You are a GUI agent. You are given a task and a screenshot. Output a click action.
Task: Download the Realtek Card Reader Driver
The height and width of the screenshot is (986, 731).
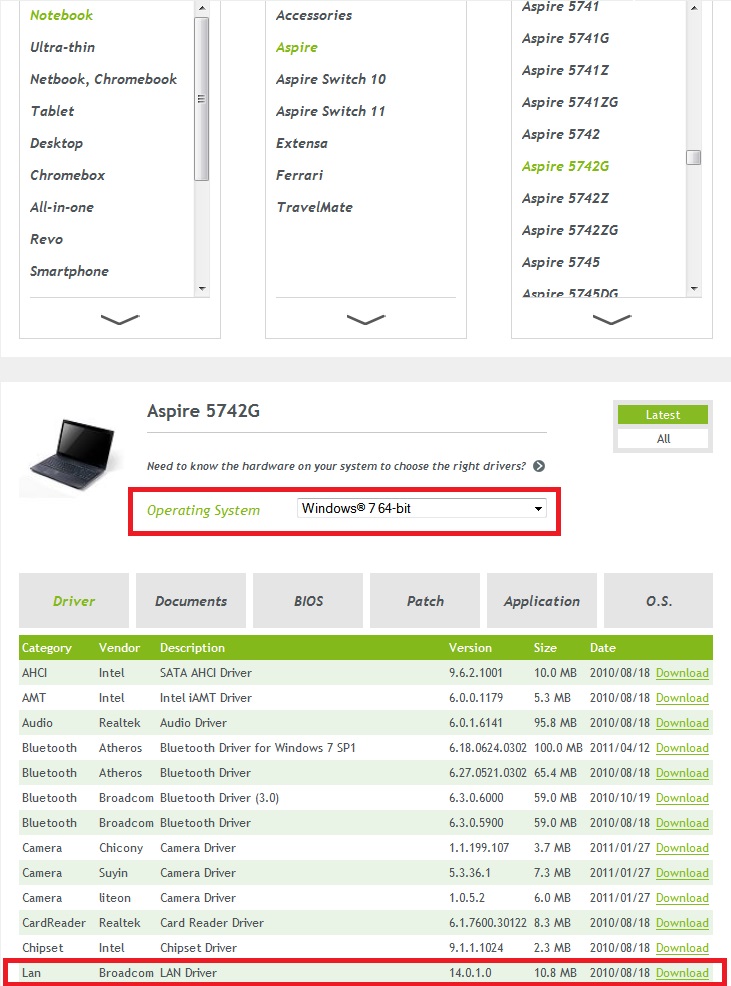682,923
